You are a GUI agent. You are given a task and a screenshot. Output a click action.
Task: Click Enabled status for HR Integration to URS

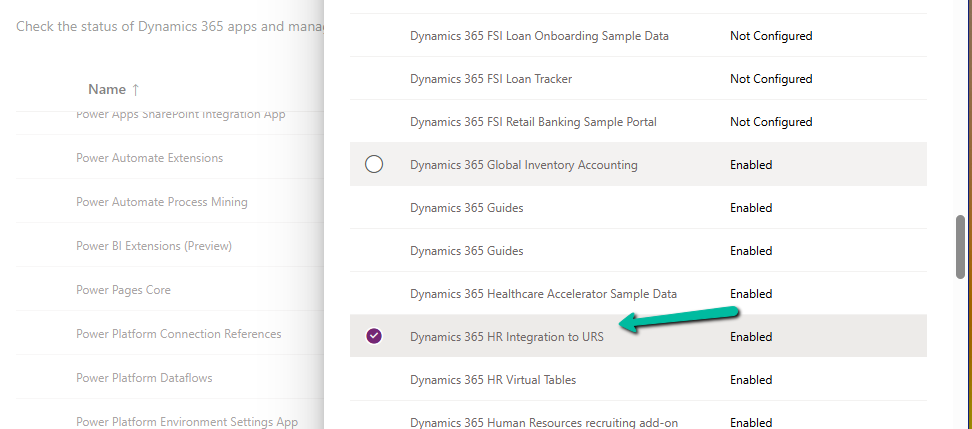[x=751, y=337]
